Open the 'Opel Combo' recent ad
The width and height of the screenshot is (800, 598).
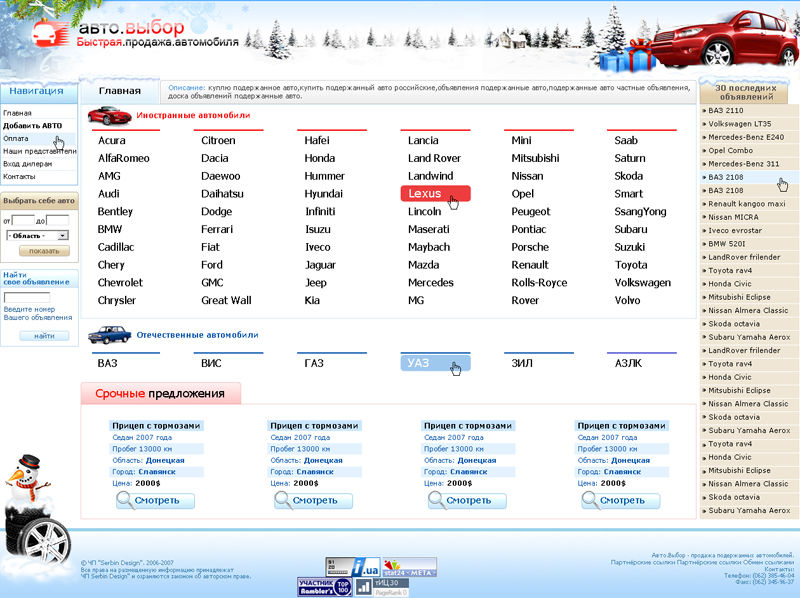click(x=730, y=151)
